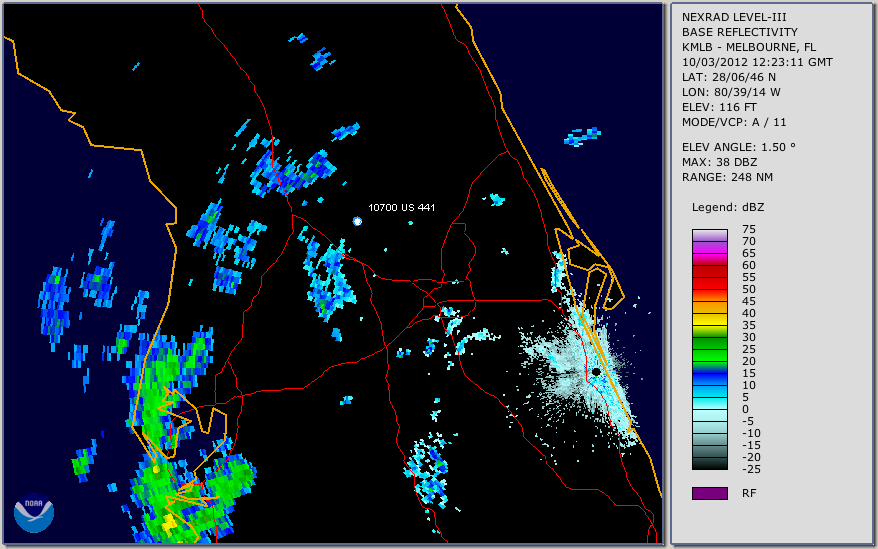Click the 'BASE REFLECTIVITY' text
The width and height of the screenshot is (878, 549).
click(x=740, y=32)
